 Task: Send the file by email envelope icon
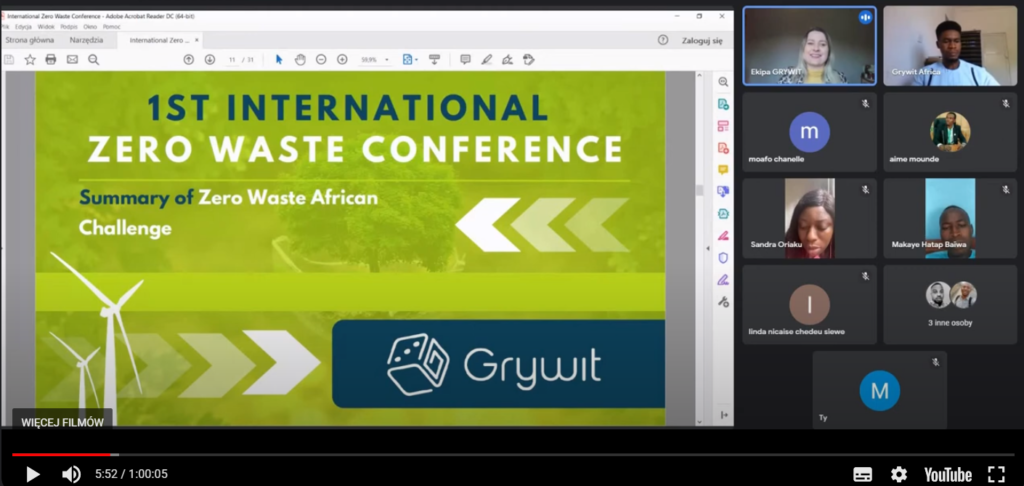pos(72,59)
